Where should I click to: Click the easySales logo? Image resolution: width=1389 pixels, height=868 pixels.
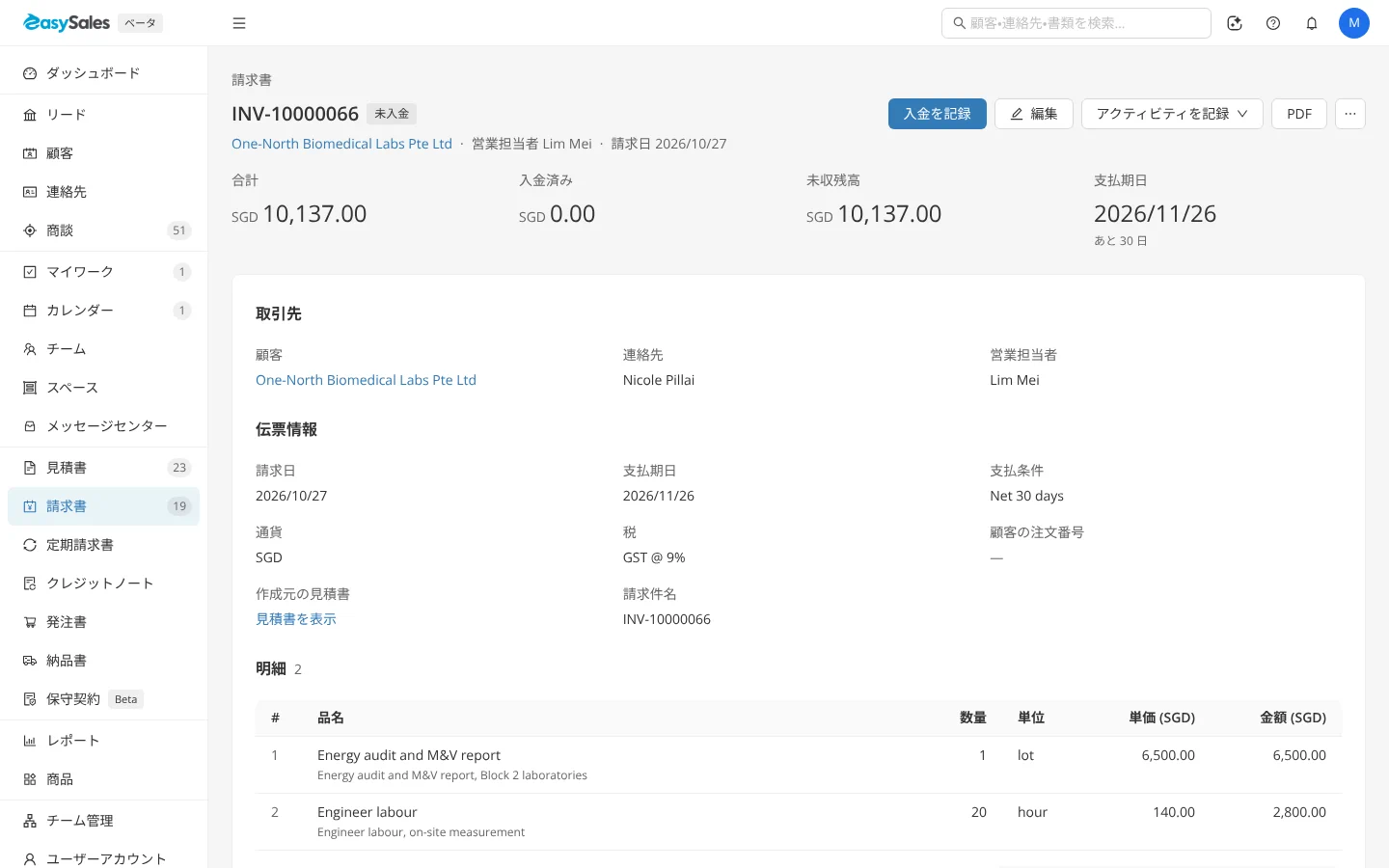click(67, 23)
